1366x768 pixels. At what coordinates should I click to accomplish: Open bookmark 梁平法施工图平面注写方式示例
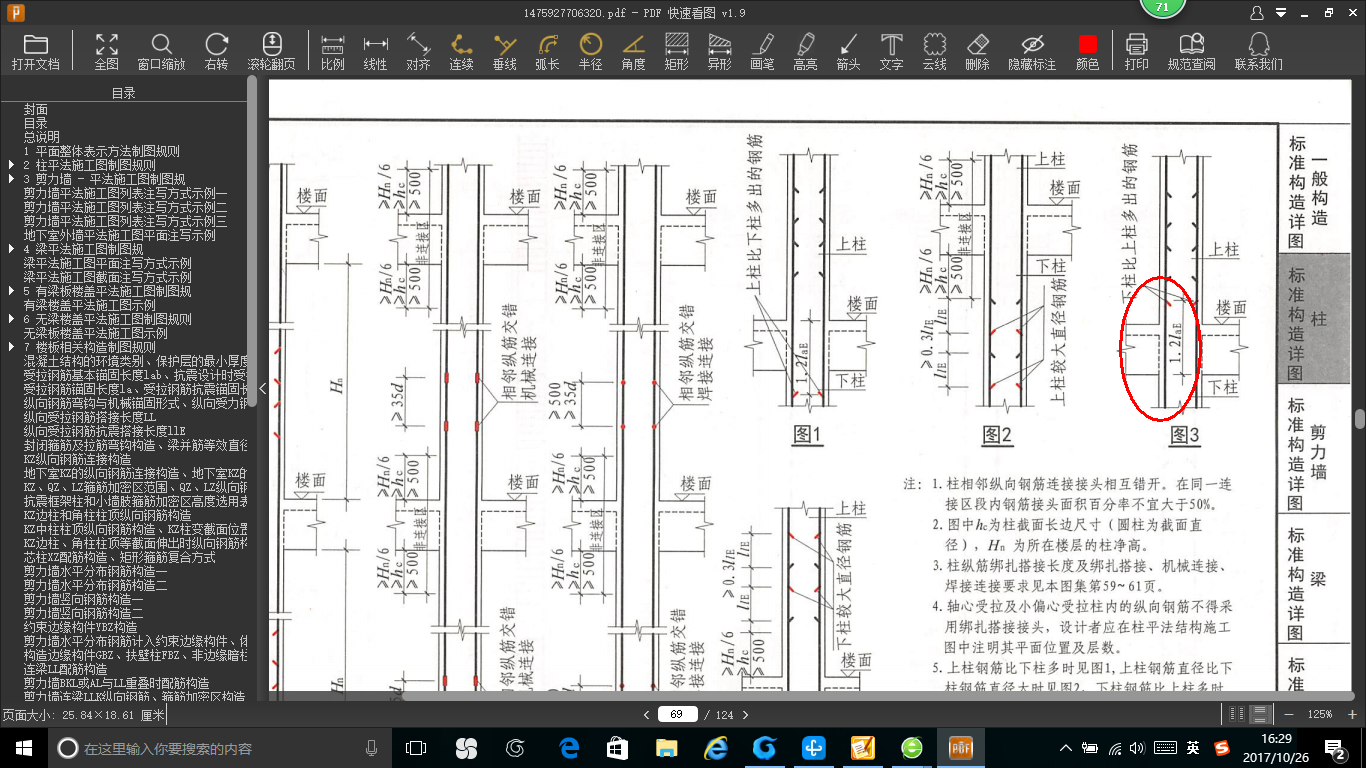click(108, 263)
